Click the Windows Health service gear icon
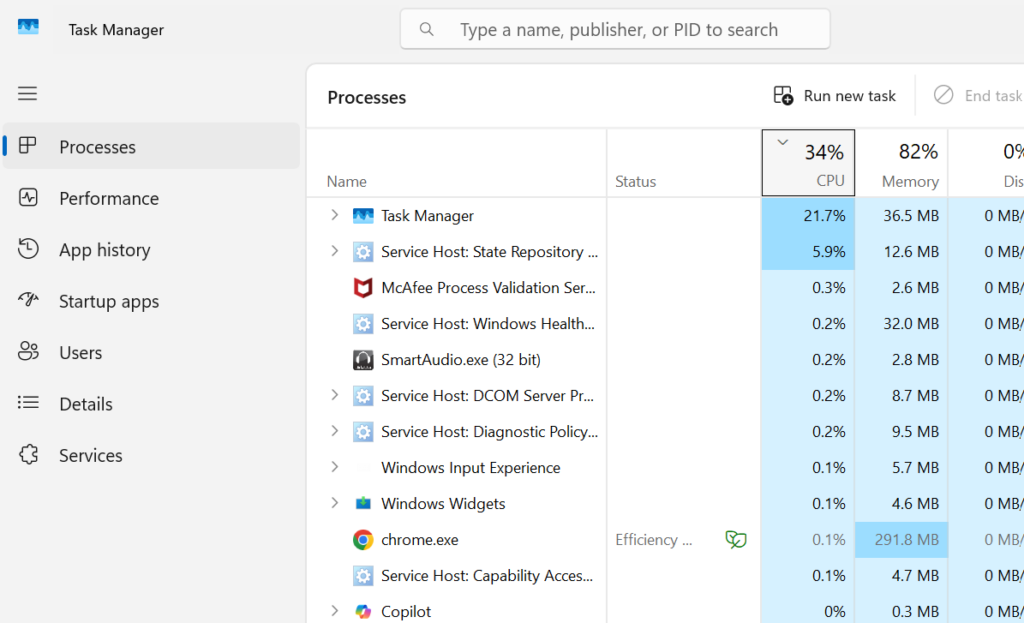The height and width of the screenshot is (623, 1024). point(363,323)
